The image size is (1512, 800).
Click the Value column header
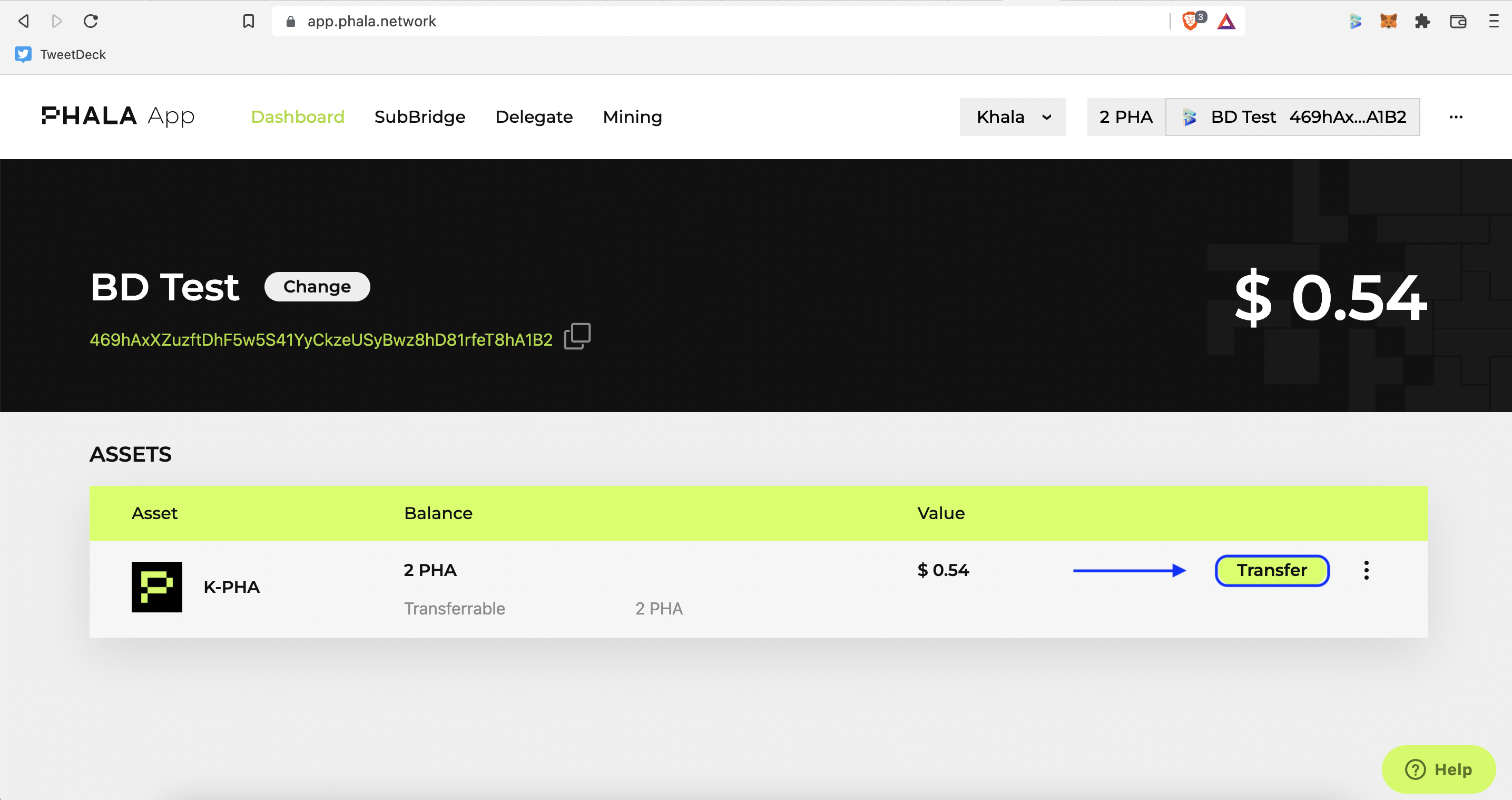pyautogui.click(x=941, y=513)
